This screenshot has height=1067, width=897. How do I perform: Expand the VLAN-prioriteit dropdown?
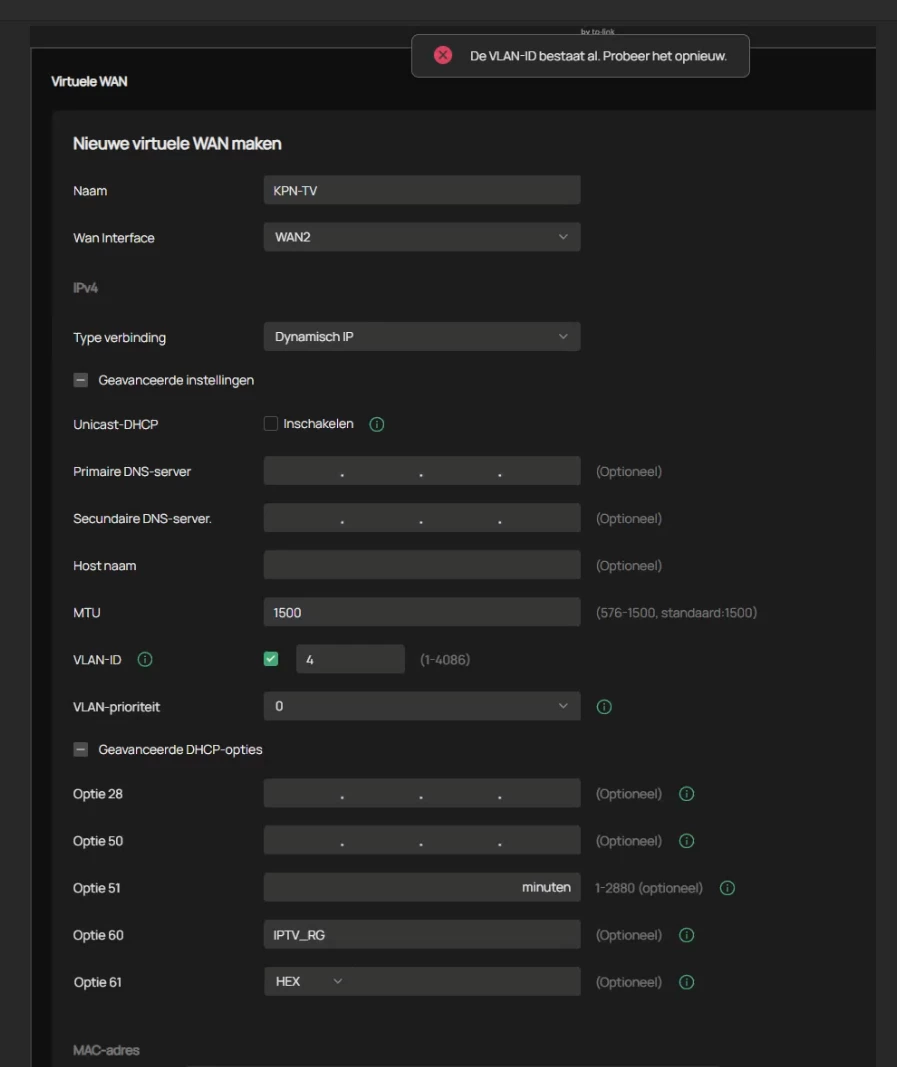coord(421,706)
